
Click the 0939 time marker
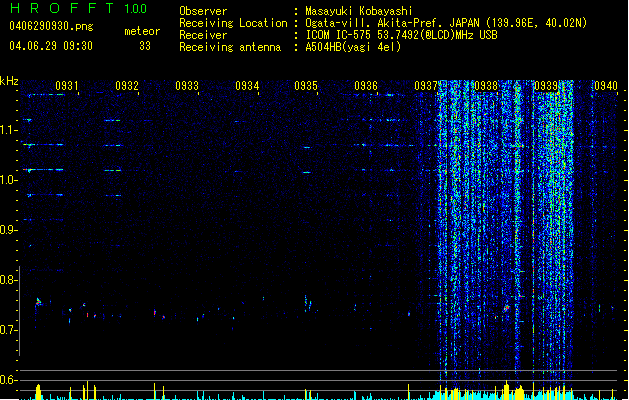click(546, 85)
